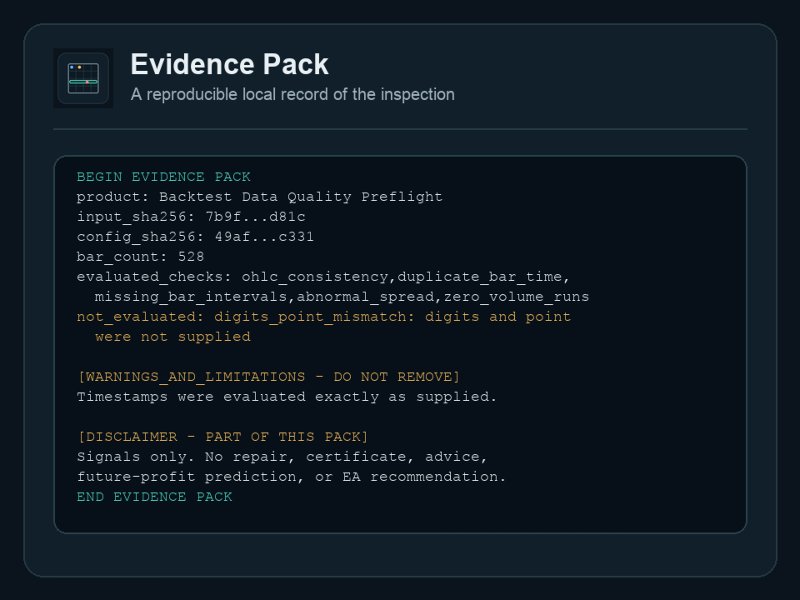Click the 'Signals only. No repair, certificate, advice,' line
This screenshot has width=800, height=600.
(x=282, y=457)
